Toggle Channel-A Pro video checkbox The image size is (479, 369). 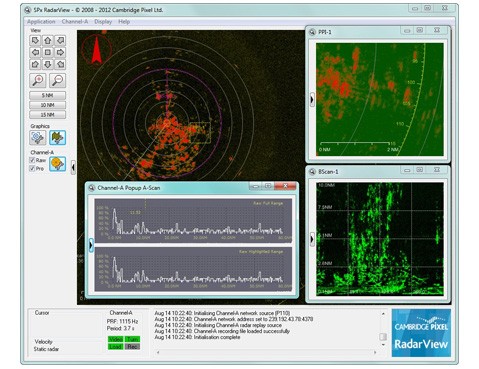tap(32, 168)
